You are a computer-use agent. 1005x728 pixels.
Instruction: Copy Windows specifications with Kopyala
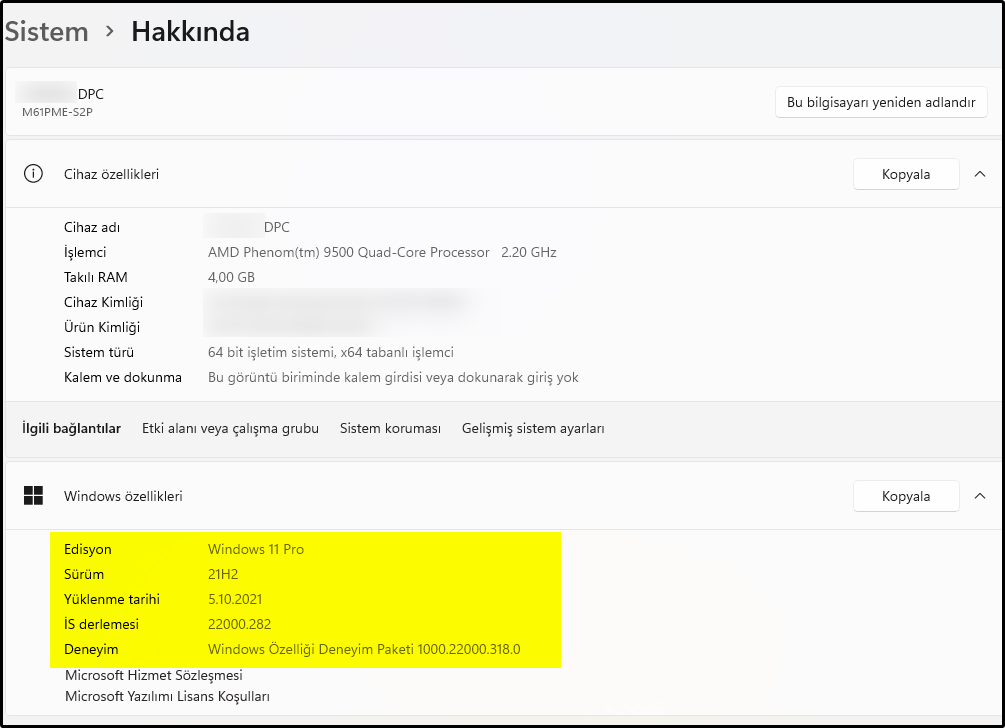906,495
